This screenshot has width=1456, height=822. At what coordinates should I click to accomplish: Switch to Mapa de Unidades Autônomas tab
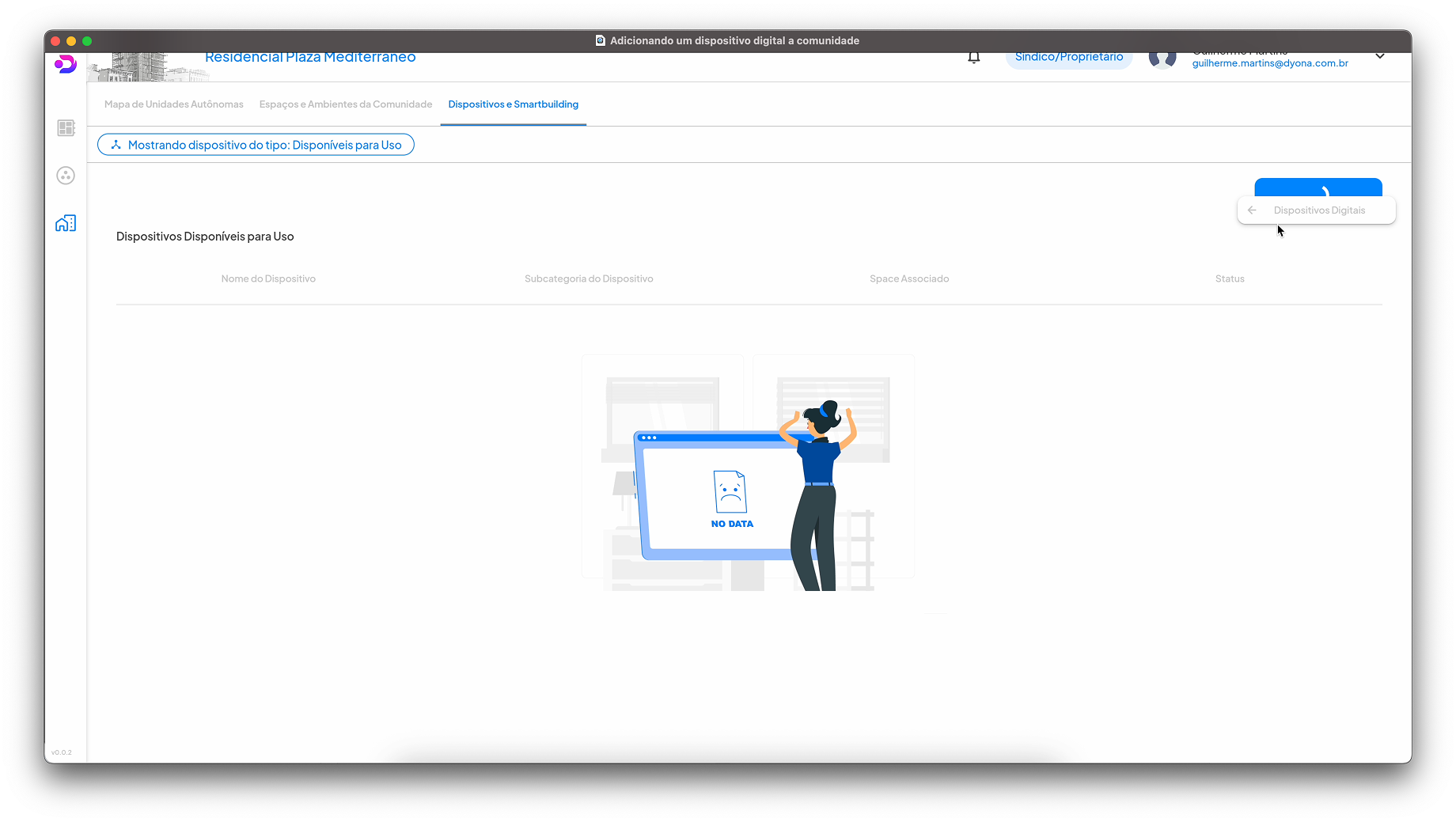(x=173, y=104)
